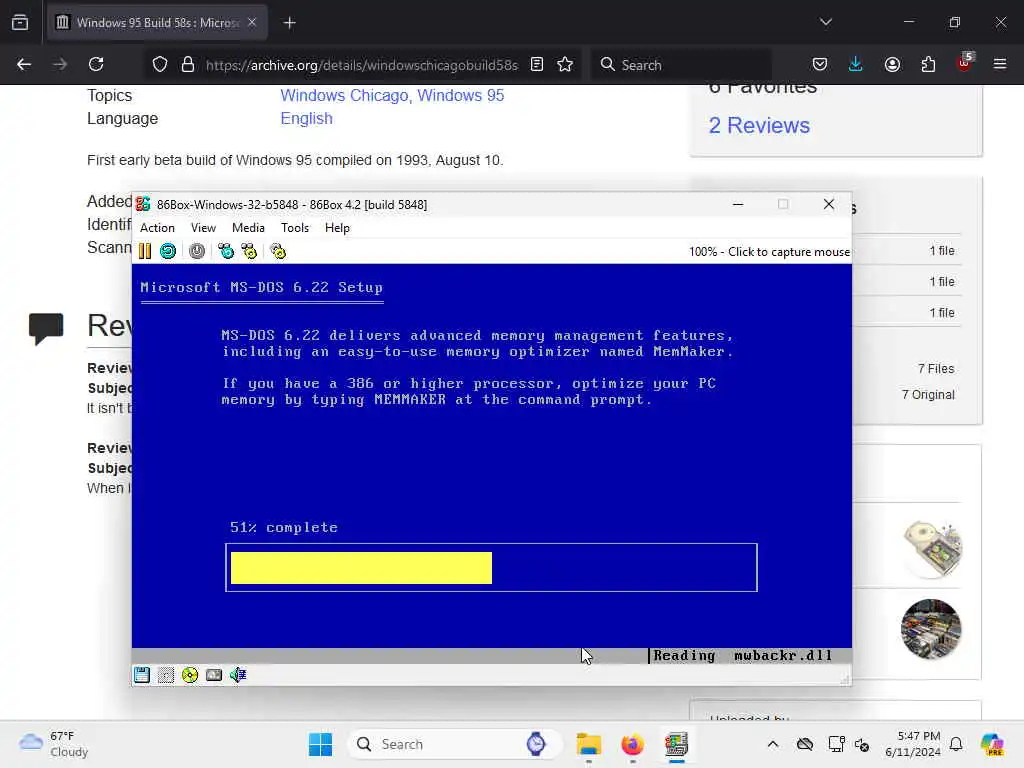Click the '7 Files' download entry

pos(936,369)
